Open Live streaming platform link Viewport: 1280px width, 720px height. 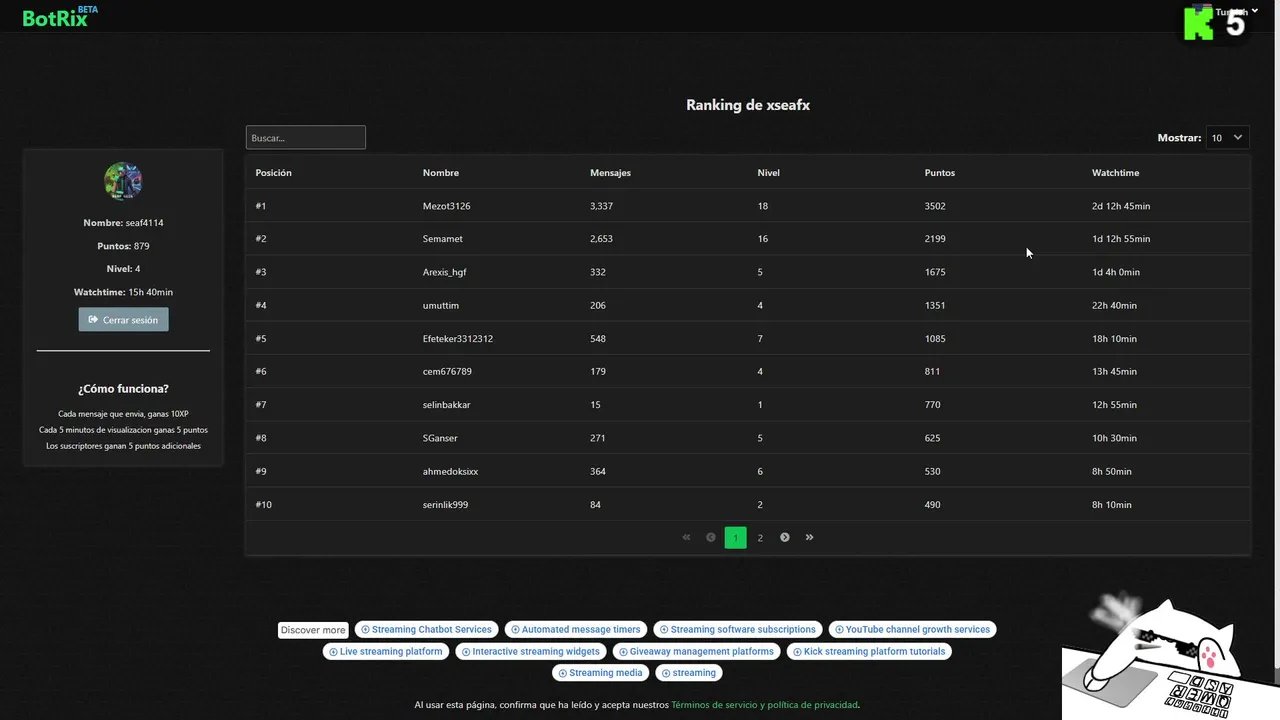click(386, 652)
